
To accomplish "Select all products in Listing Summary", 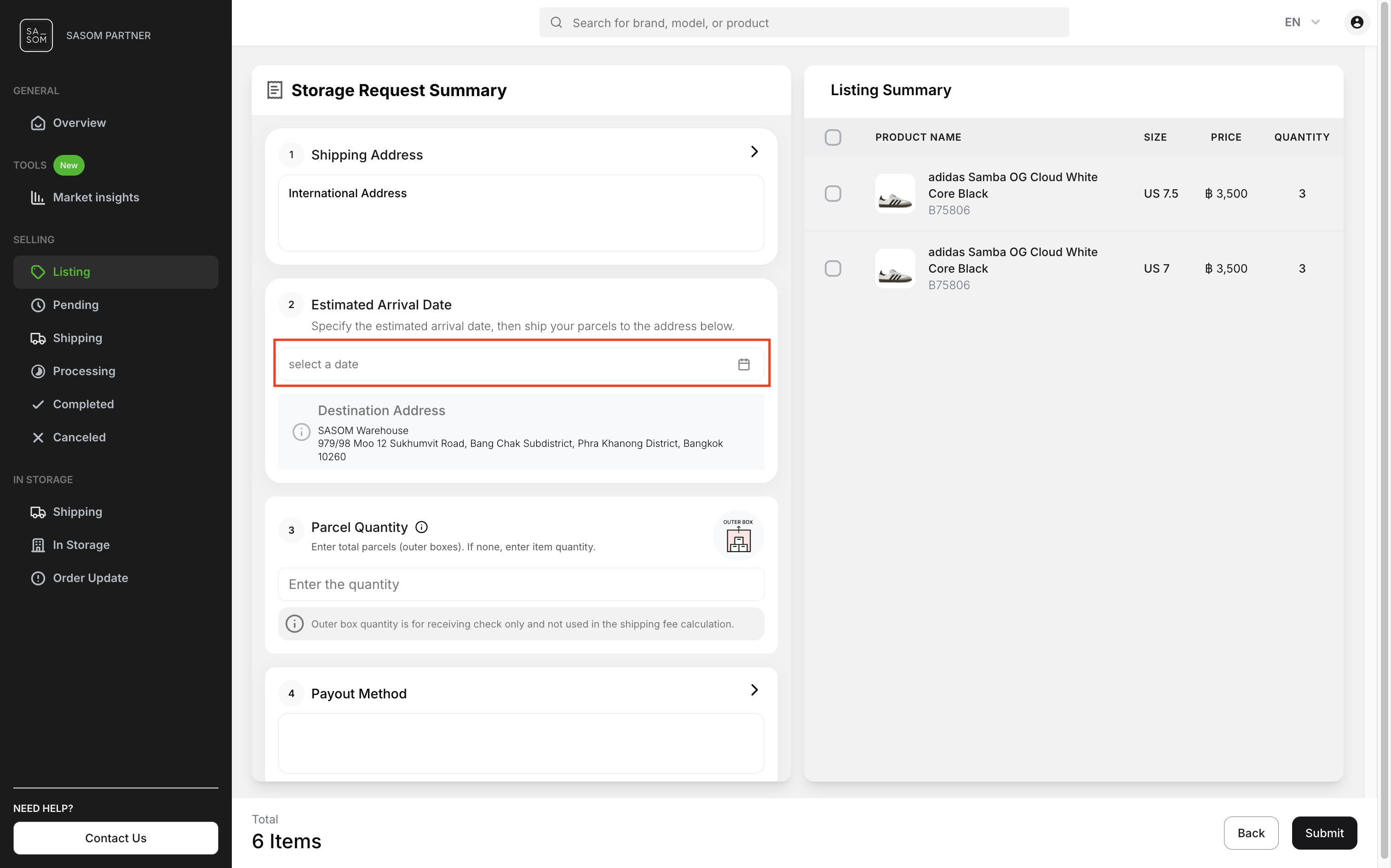I will click(833, 137).
